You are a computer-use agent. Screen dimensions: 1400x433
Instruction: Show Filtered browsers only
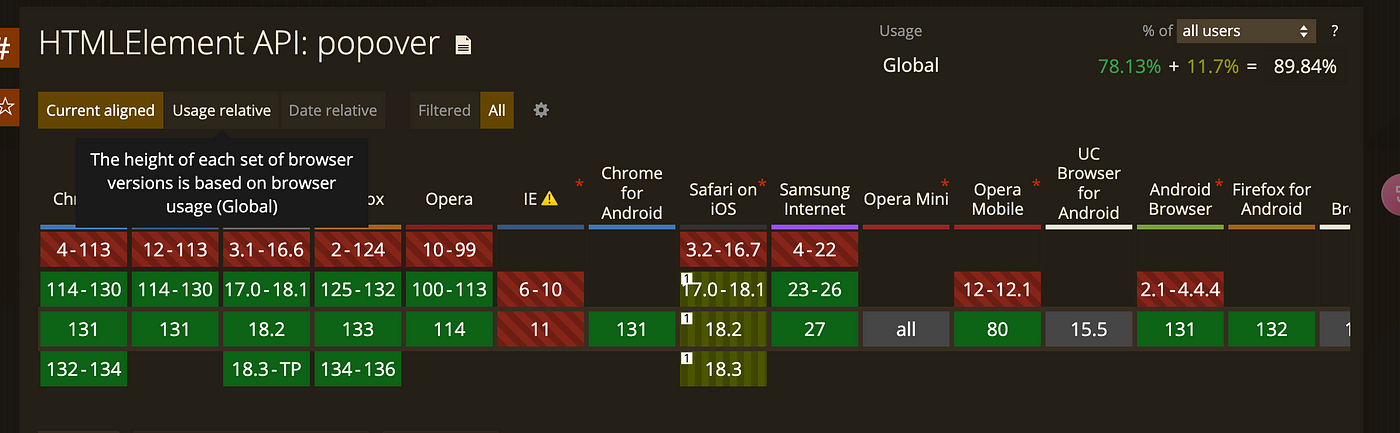point(444,110)
